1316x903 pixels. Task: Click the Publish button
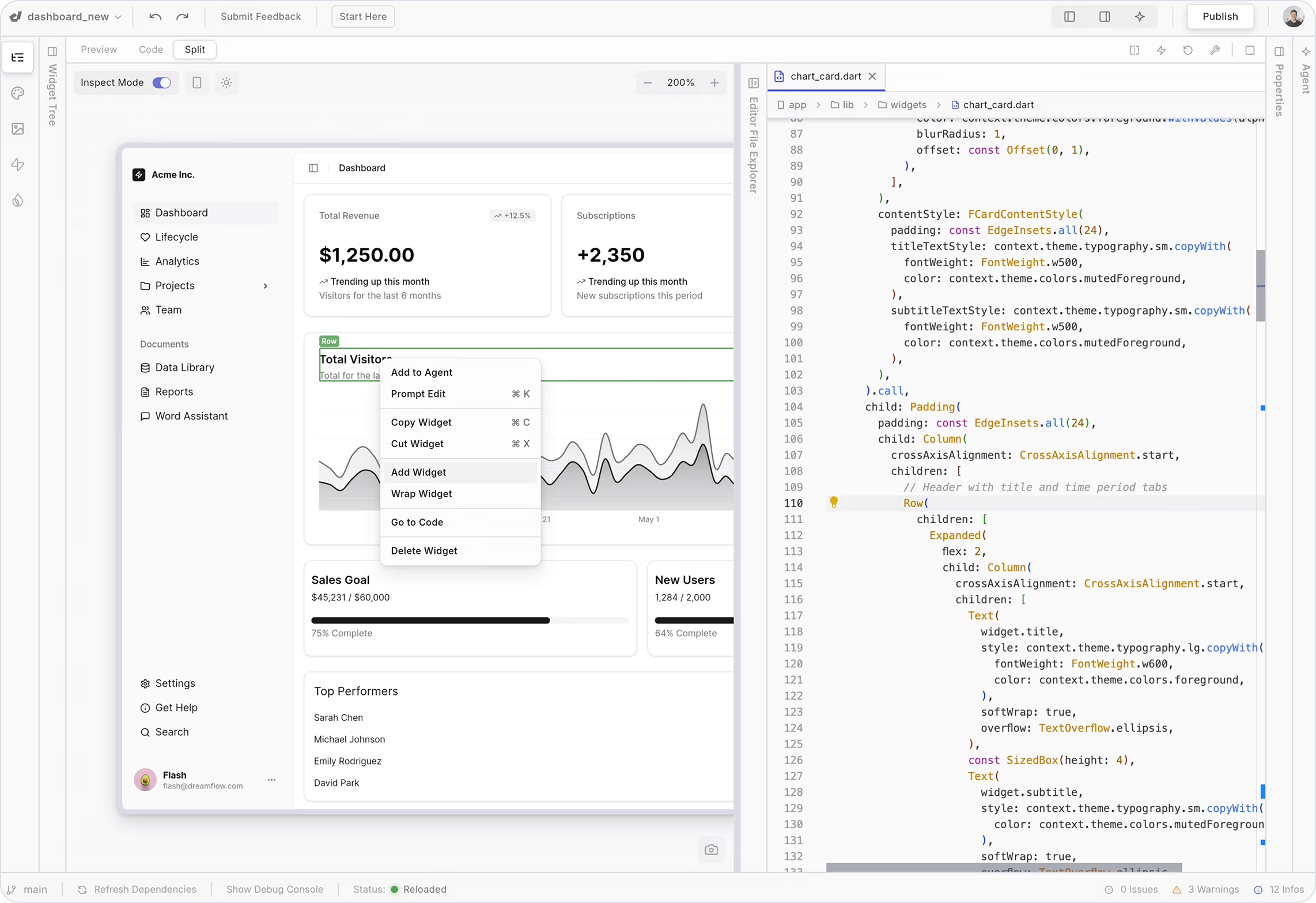1220,17
